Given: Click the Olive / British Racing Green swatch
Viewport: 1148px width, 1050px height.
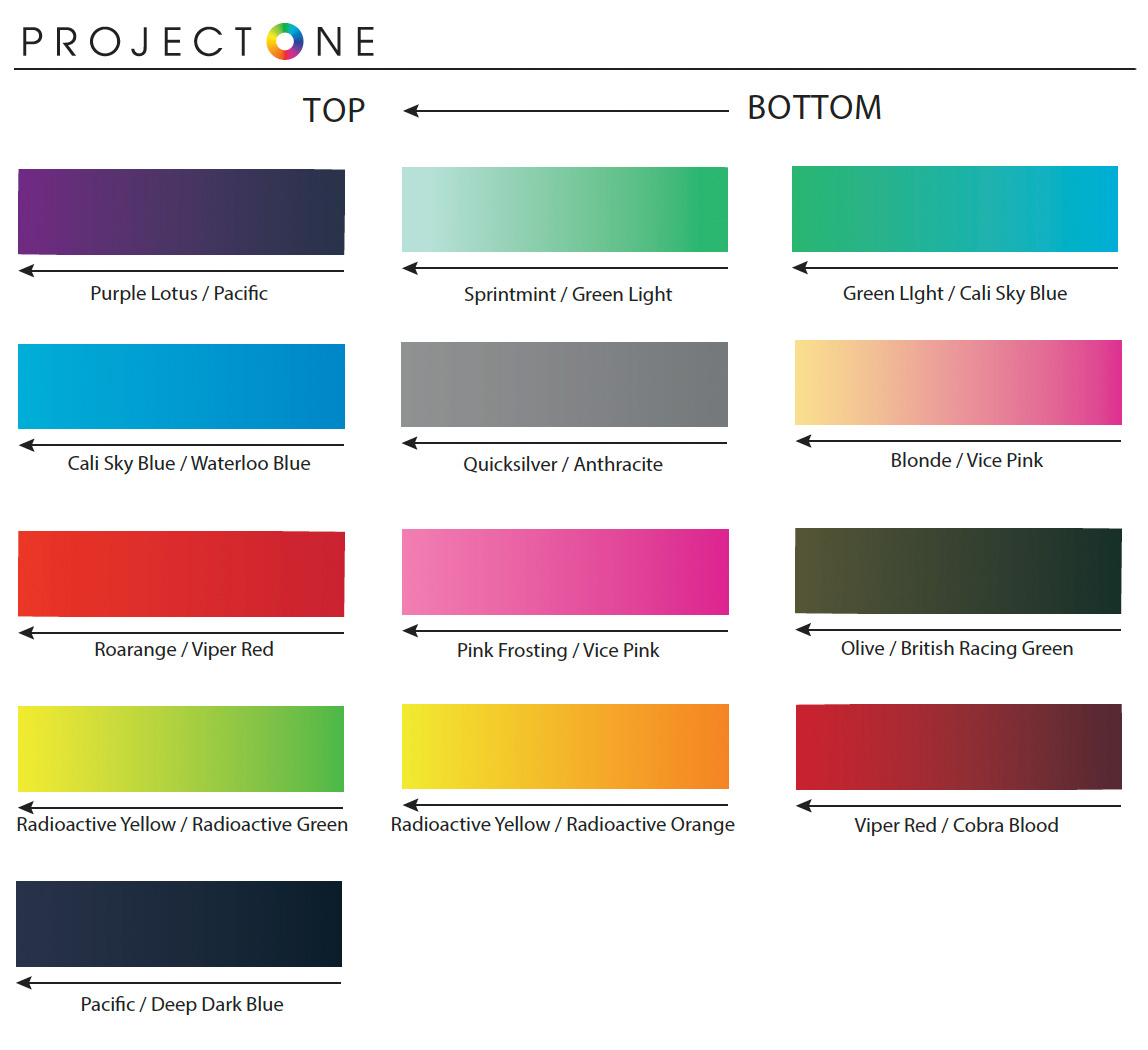Looking at the screenshot, I should pyautogui.click(x=958, y=571).
